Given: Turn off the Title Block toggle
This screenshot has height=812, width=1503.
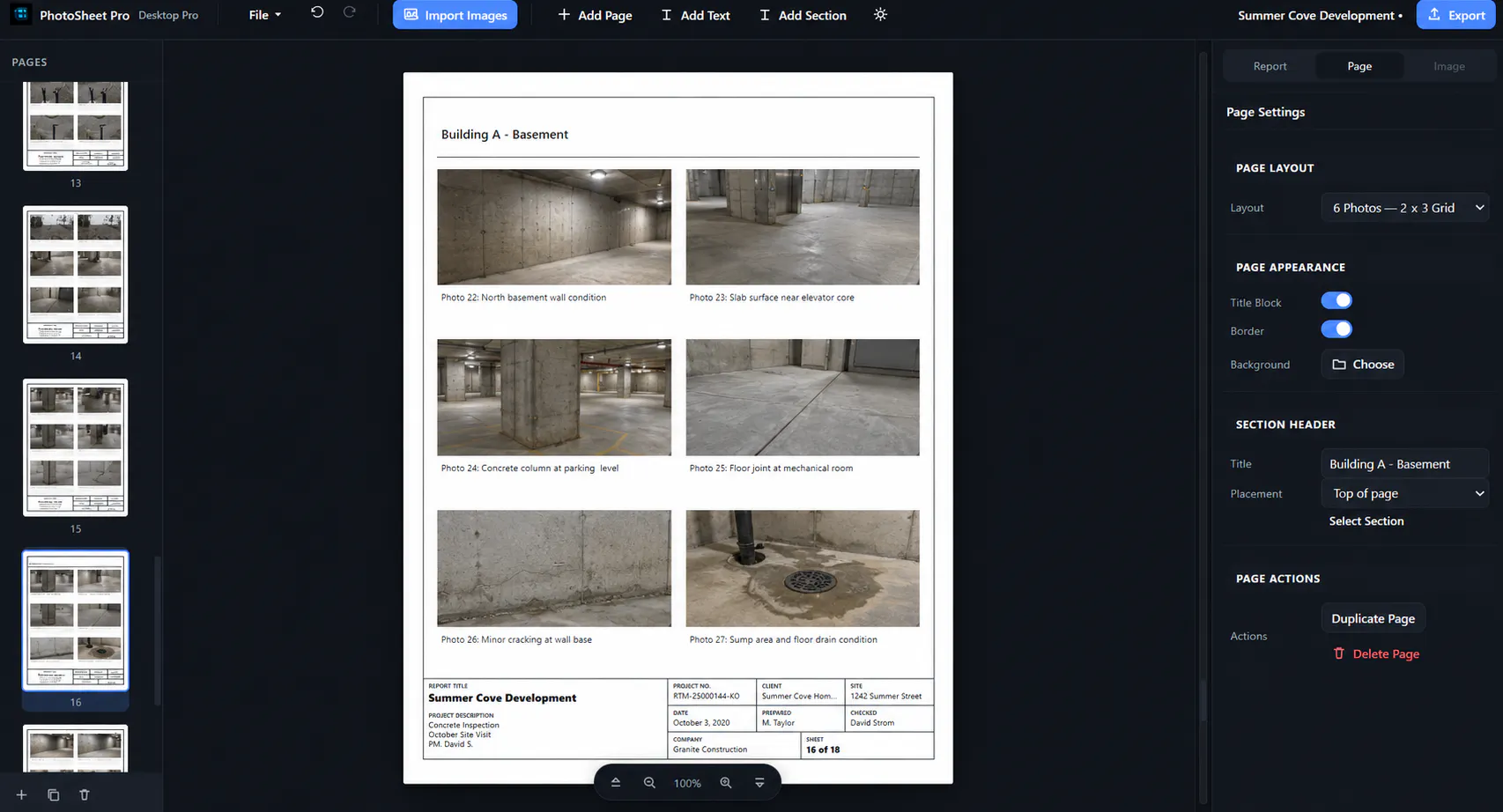Looking at the screenshot, I should [1336, 301].
